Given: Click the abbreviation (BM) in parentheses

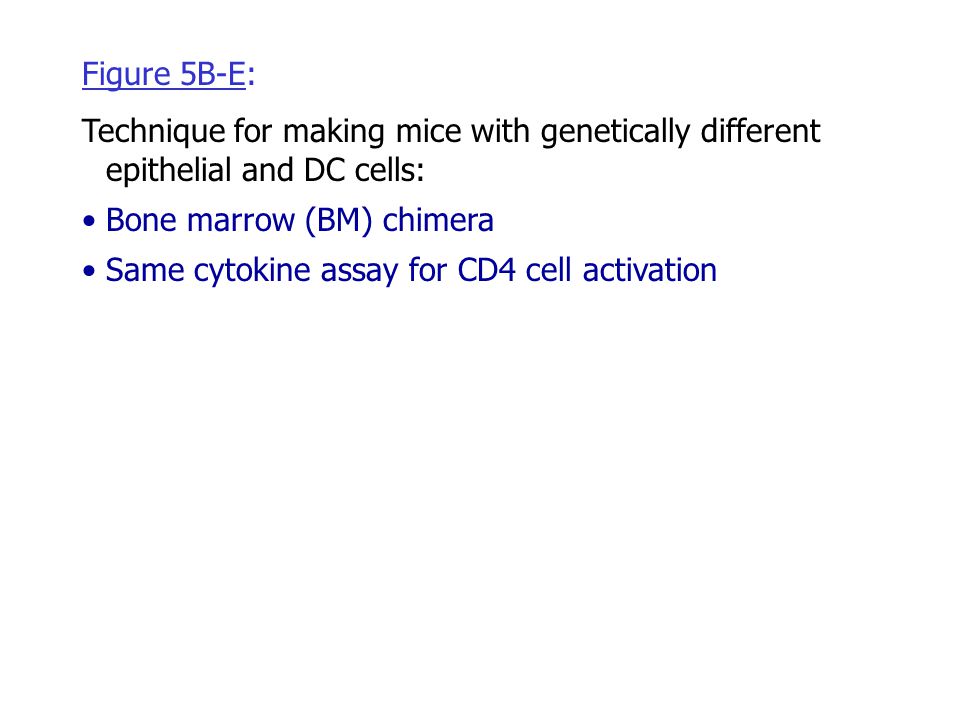Looking at the screenshot, I should pos(339,220).
